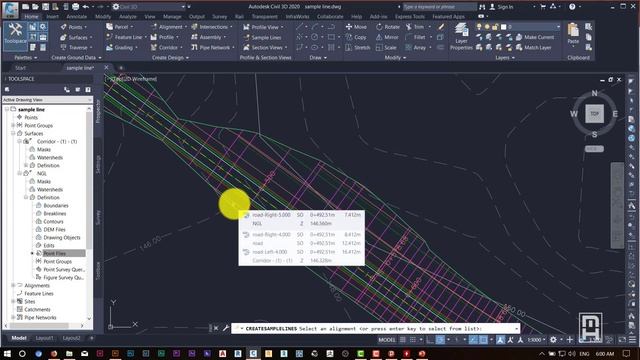Viewport: 640px width, 360px height.
Task: Open the Active Drawing View dropdown
Action: click(x=47, y=100)
